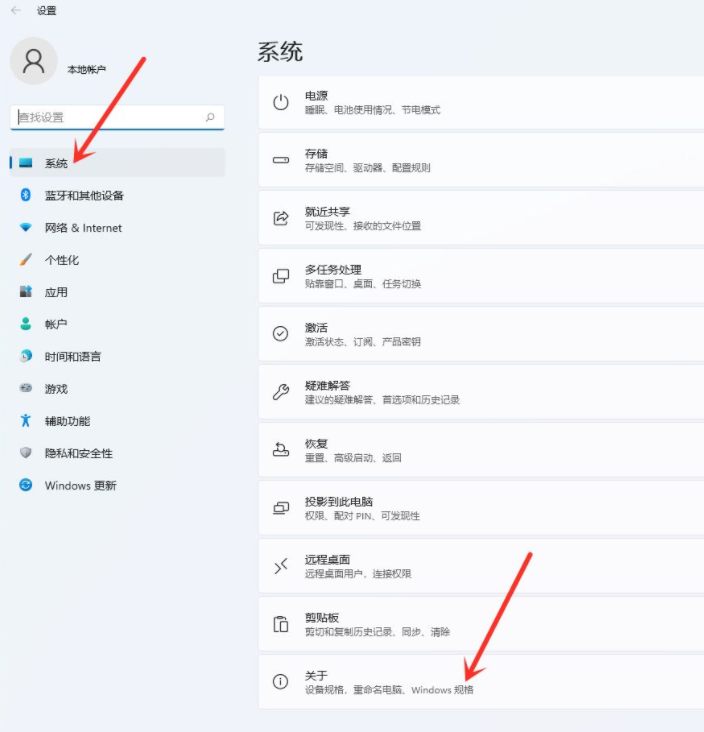
Task: Click text 睡眠、电池使用情况、节电模式
Action: point(373,110)
